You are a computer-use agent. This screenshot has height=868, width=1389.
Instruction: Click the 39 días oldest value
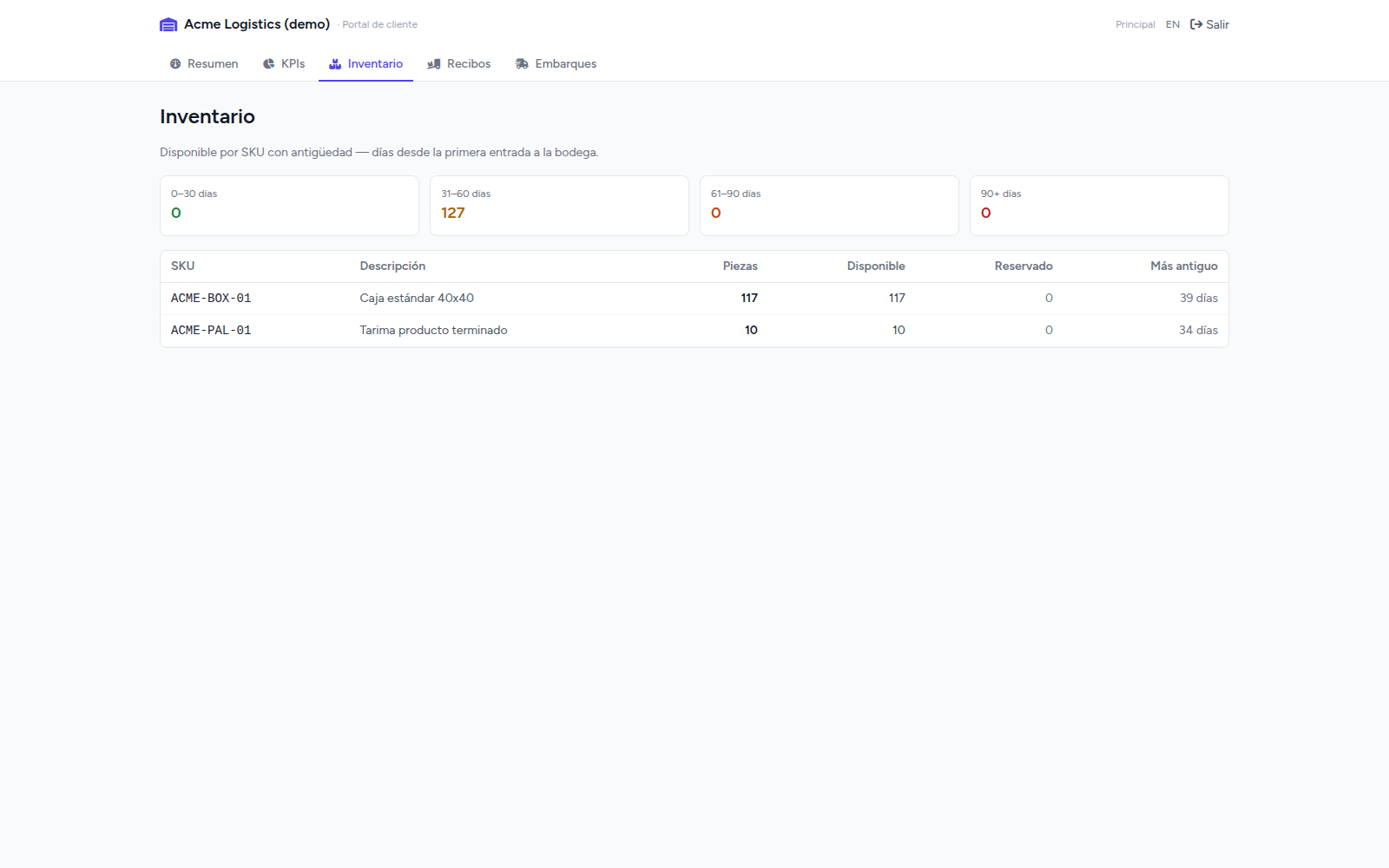(x=1199, y=299)
